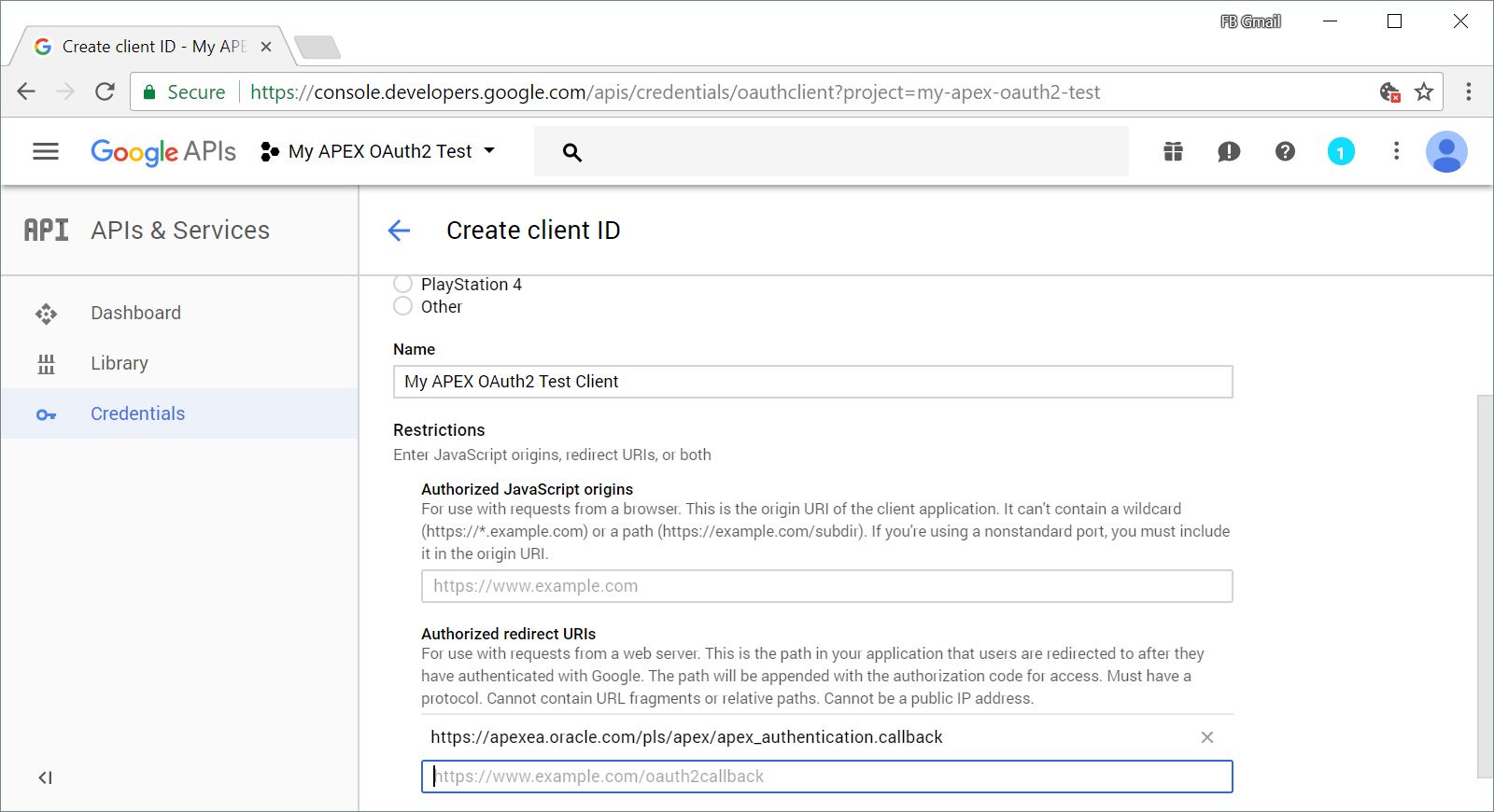
Task: Bookmark this page with the star icon
Action: [x=1424, y=91]
